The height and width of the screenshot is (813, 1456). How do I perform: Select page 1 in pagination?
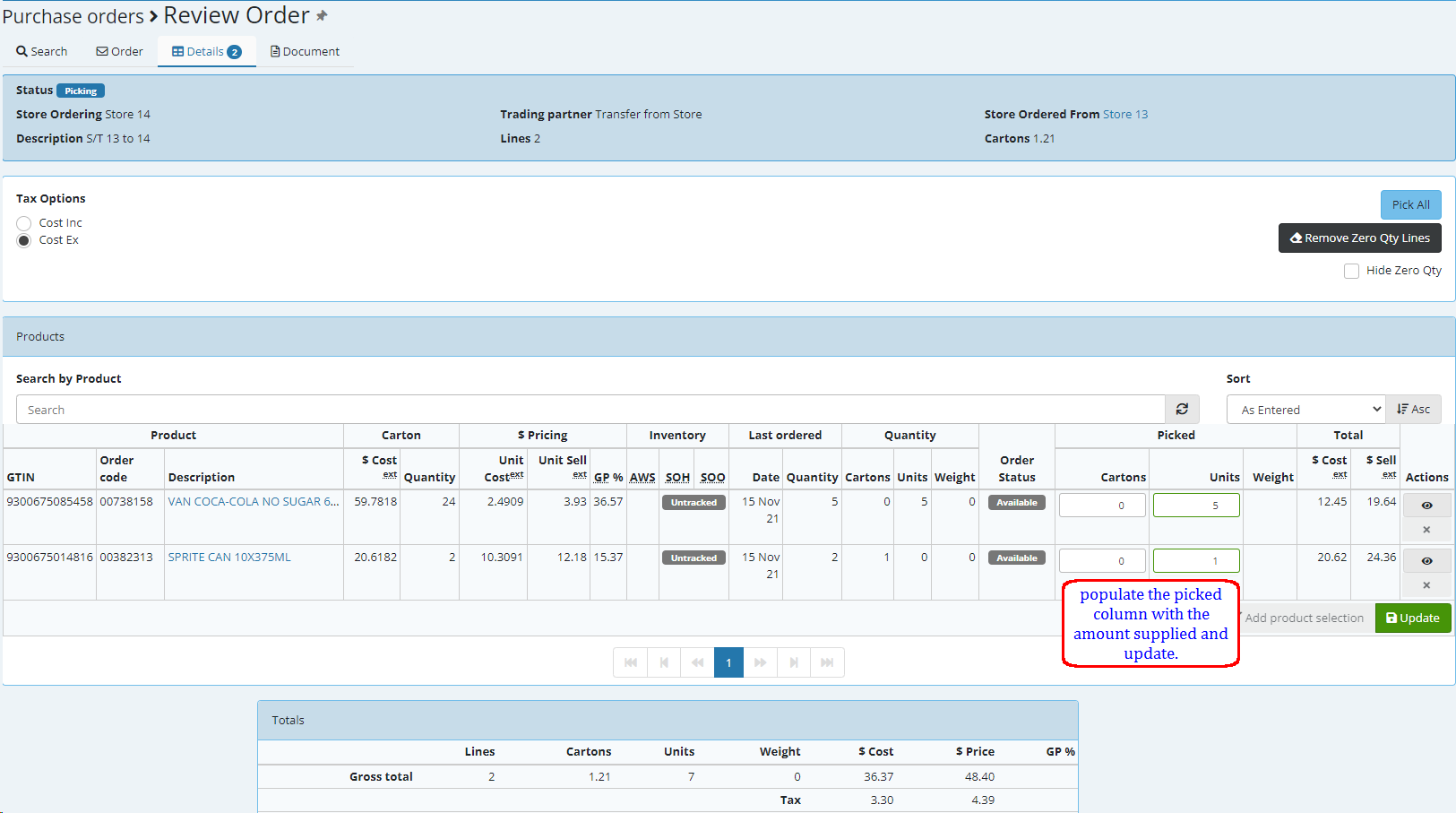pyautogui.click(x=728, y=662)
